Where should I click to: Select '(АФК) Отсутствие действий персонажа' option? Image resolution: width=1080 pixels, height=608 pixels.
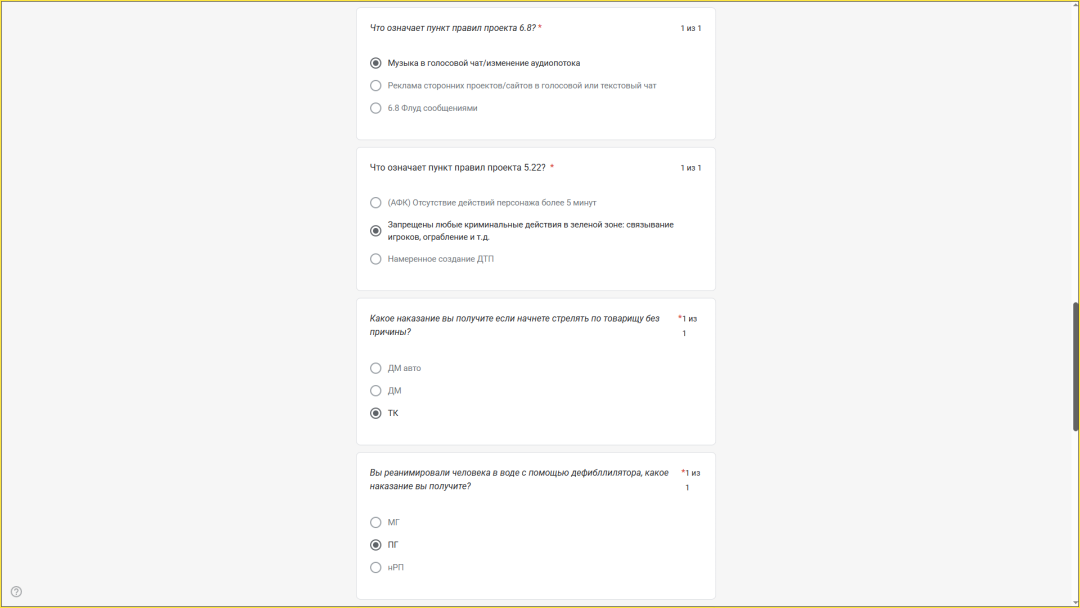[376, 203]
